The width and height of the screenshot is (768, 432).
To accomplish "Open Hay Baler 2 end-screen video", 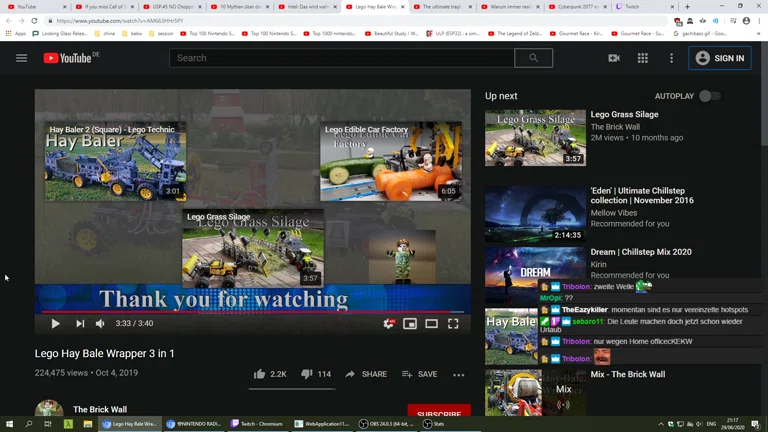I will point(116,161).
